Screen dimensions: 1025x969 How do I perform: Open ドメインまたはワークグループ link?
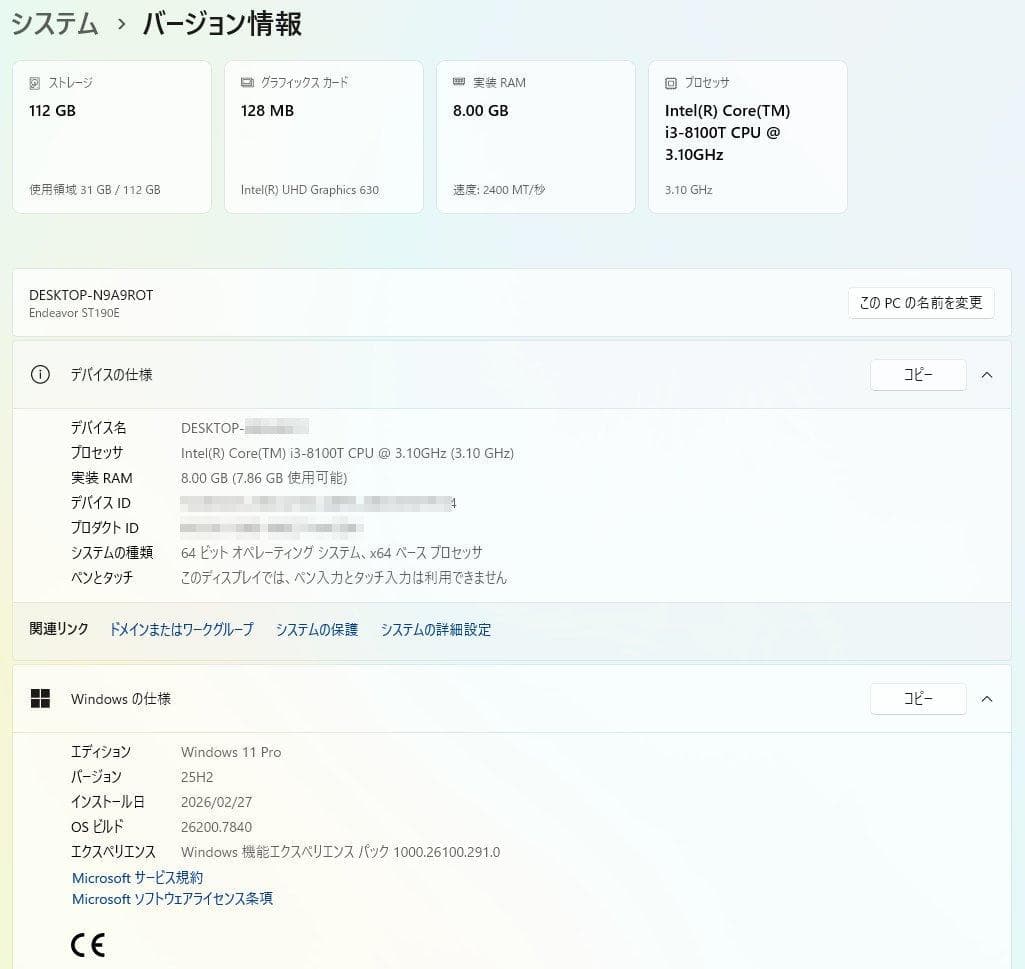(x=181, y=629)
